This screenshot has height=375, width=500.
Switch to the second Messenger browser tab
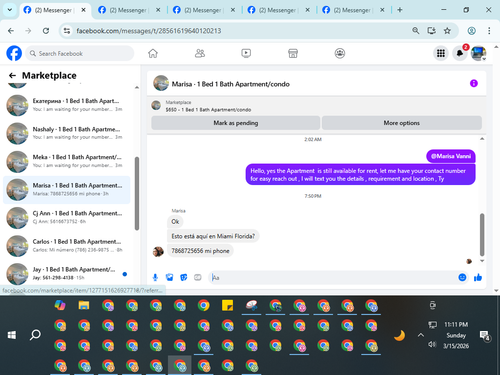click(130, 10)
